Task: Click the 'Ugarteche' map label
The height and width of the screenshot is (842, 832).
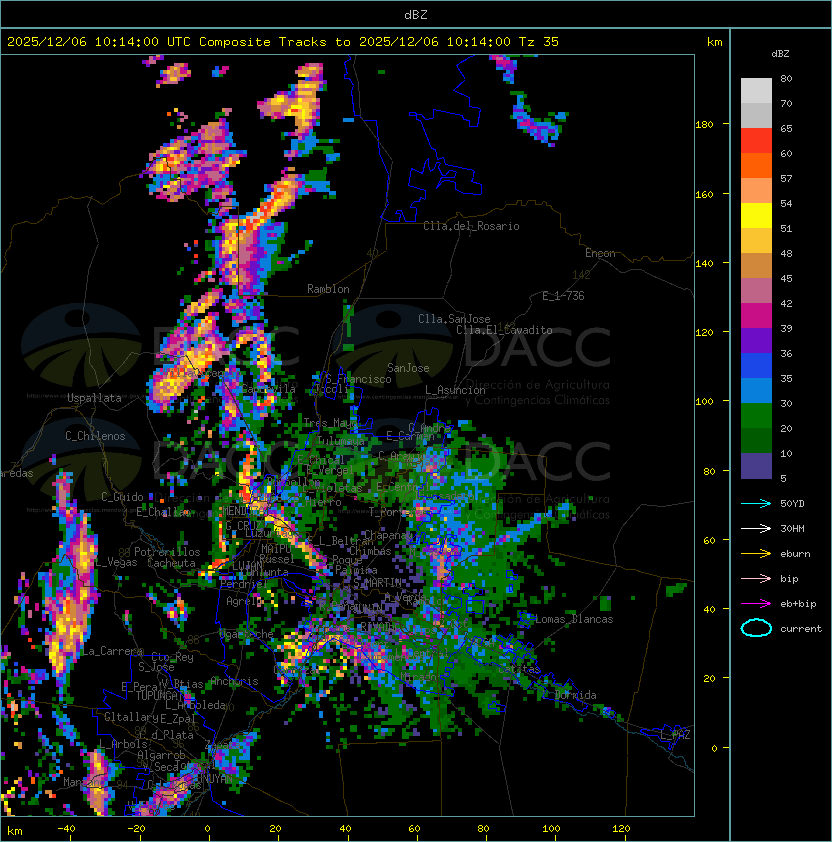Action: point(247,634)
